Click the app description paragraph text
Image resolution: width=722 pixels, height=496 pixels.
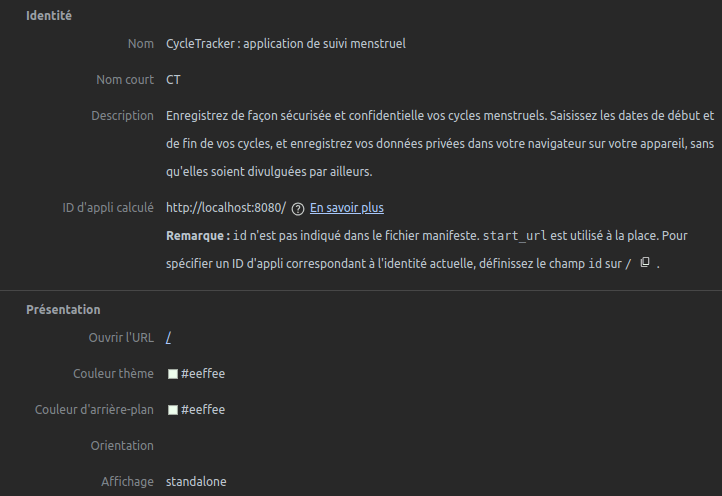[440, 144]
